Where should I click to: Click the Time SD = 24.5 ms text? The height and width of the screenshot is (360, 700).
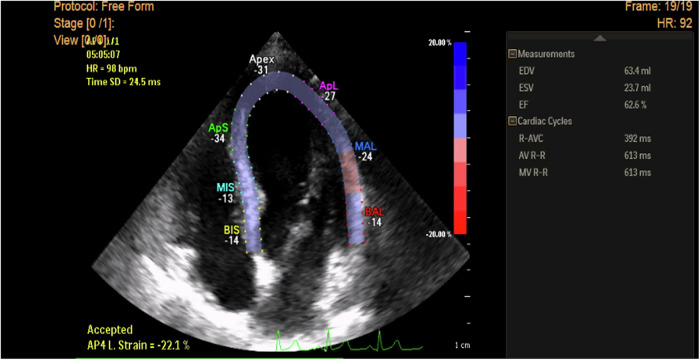123,82
